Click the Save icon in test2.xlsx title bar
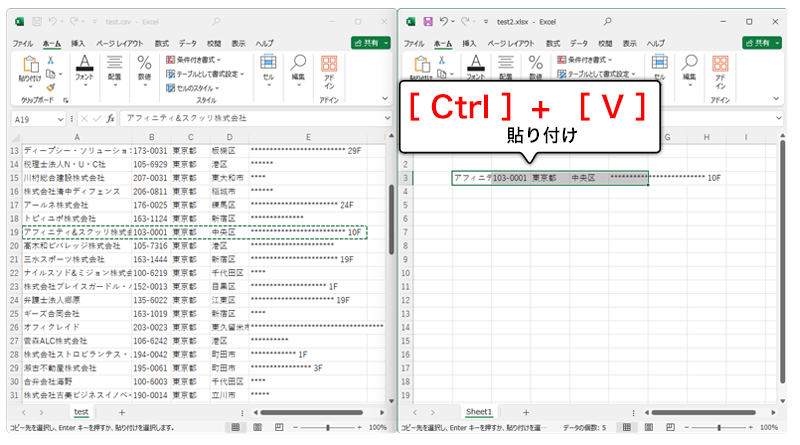The width and height of the screenshot is (800, 445). click(x=428, y=20)
